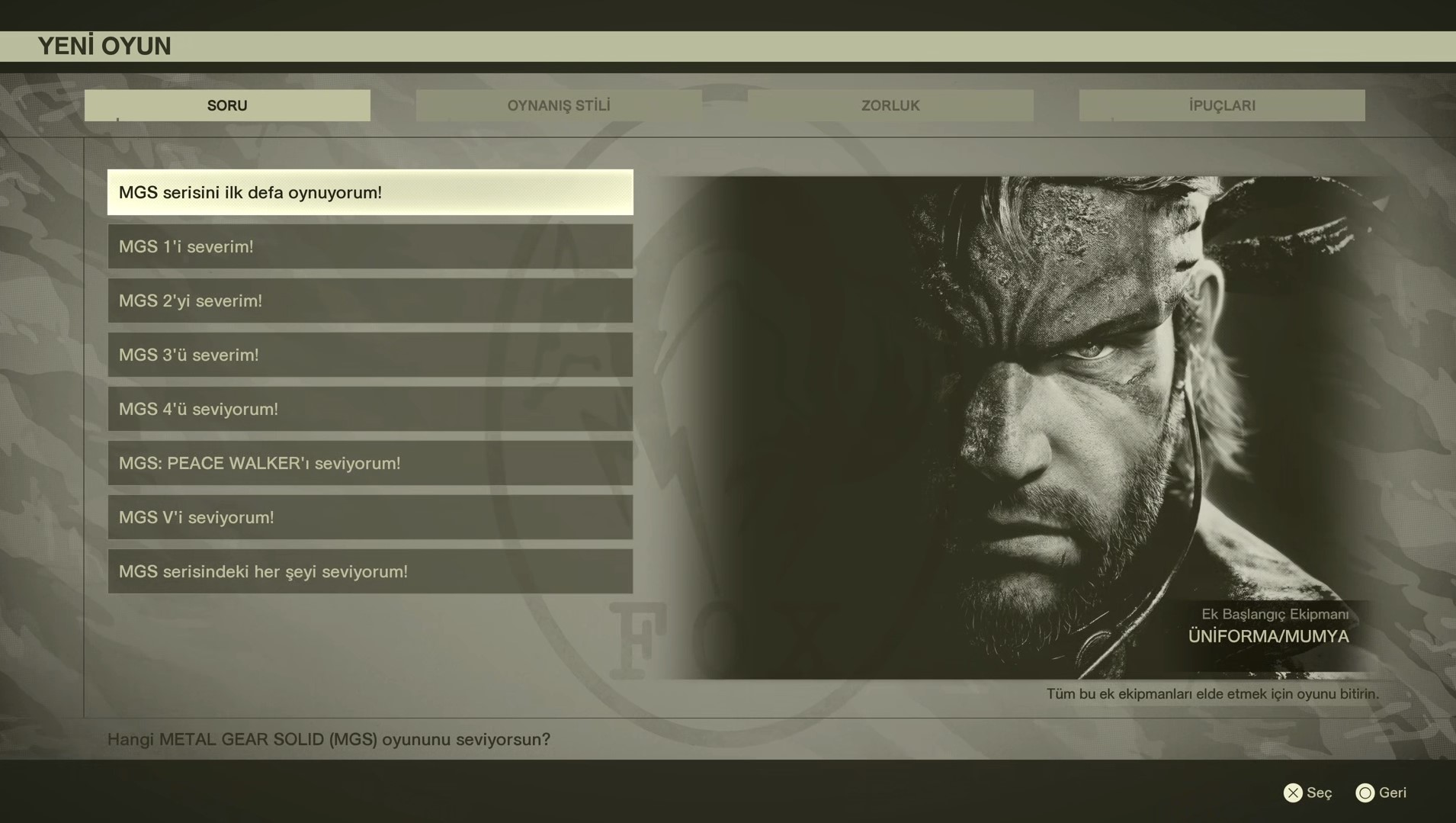1456x823 pixels.
Task: Choose "MGS serisini ilk defa oynuyorum!" option
Action: tap(370, 192)
